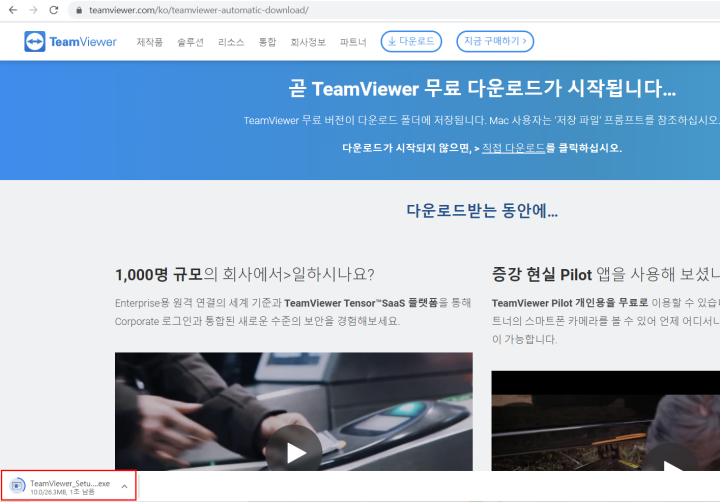Reload the page with refresh icon
Viewport: 720px width, 502px height.
[54, 10]
